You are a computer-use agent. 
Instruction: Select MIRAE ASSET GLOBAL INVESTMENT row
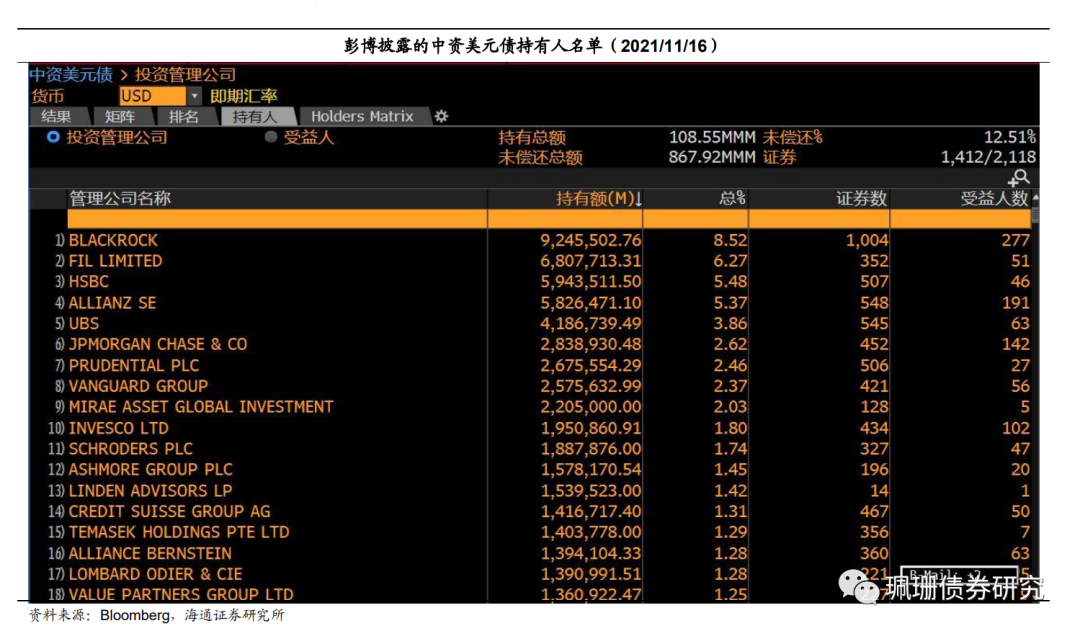[530, 407]
